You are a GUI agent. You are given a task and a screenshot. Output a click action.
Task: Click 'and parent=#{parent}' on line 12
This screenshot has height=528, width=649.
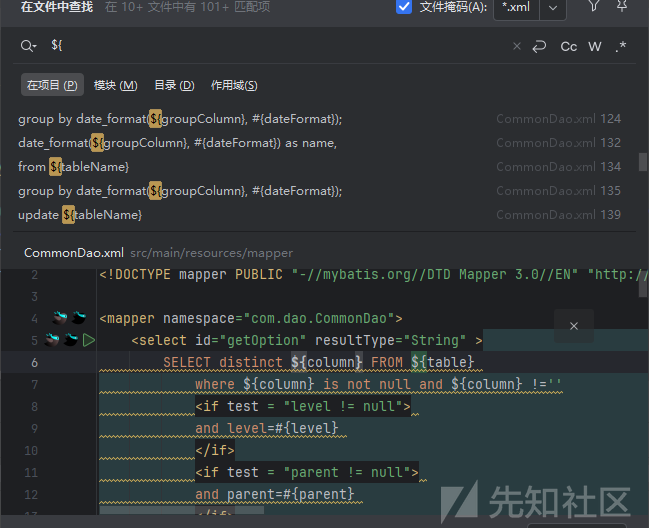click(x=275, y=494)
